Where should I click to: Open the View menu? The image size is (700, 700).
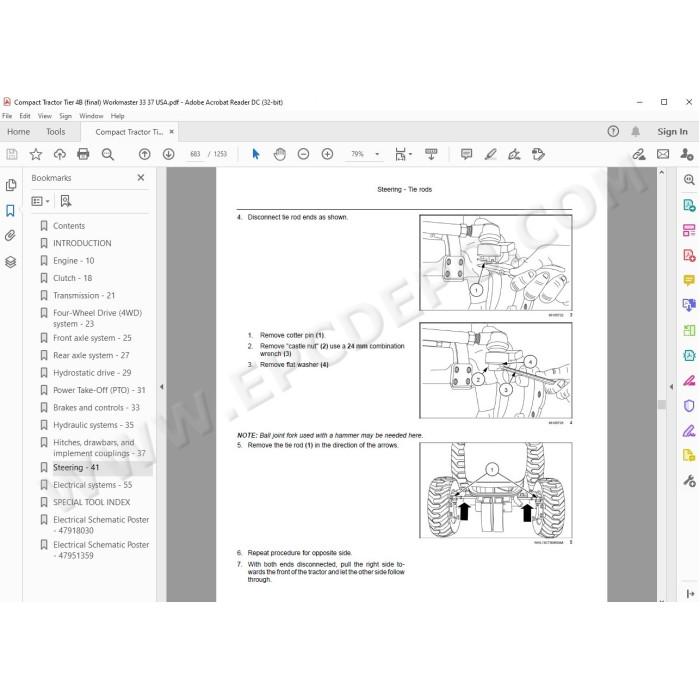tap(45, 116)
